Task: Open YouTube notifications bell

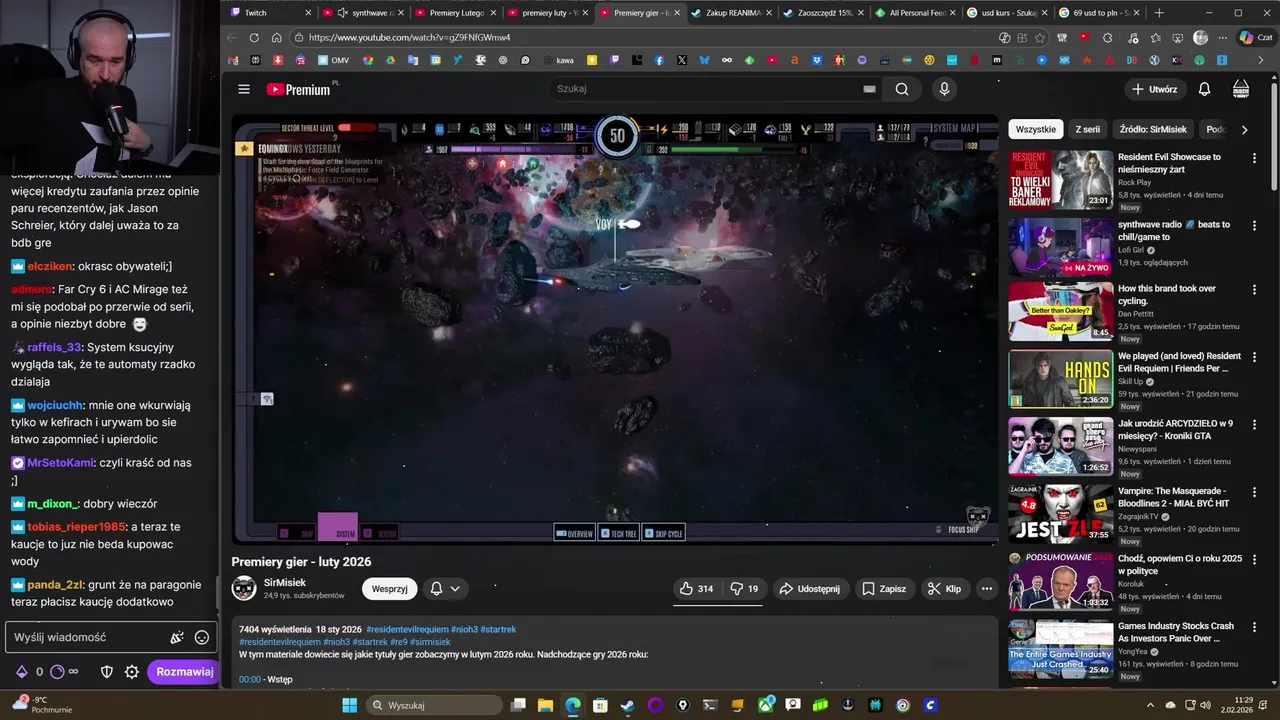Action: (1204, 89)
